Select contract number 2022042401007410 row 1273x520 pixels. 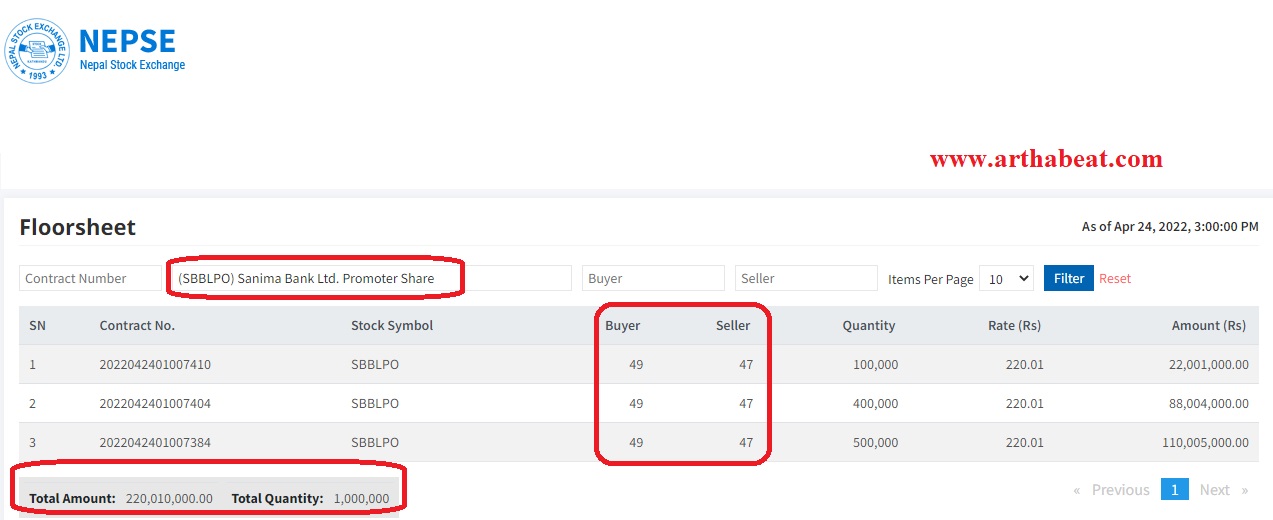(155, 365)
